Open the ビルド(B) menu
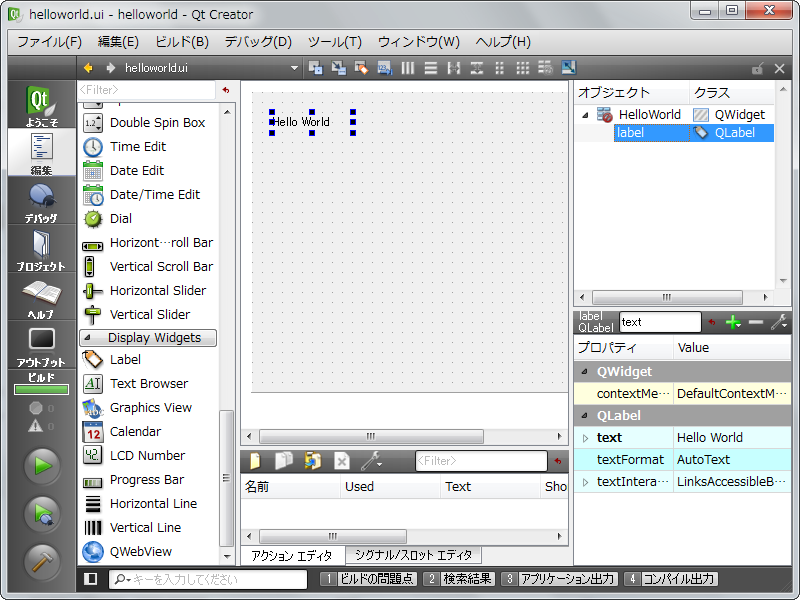Image resolution: width=800 pixels, height=600 pixels. coord(181,42)
